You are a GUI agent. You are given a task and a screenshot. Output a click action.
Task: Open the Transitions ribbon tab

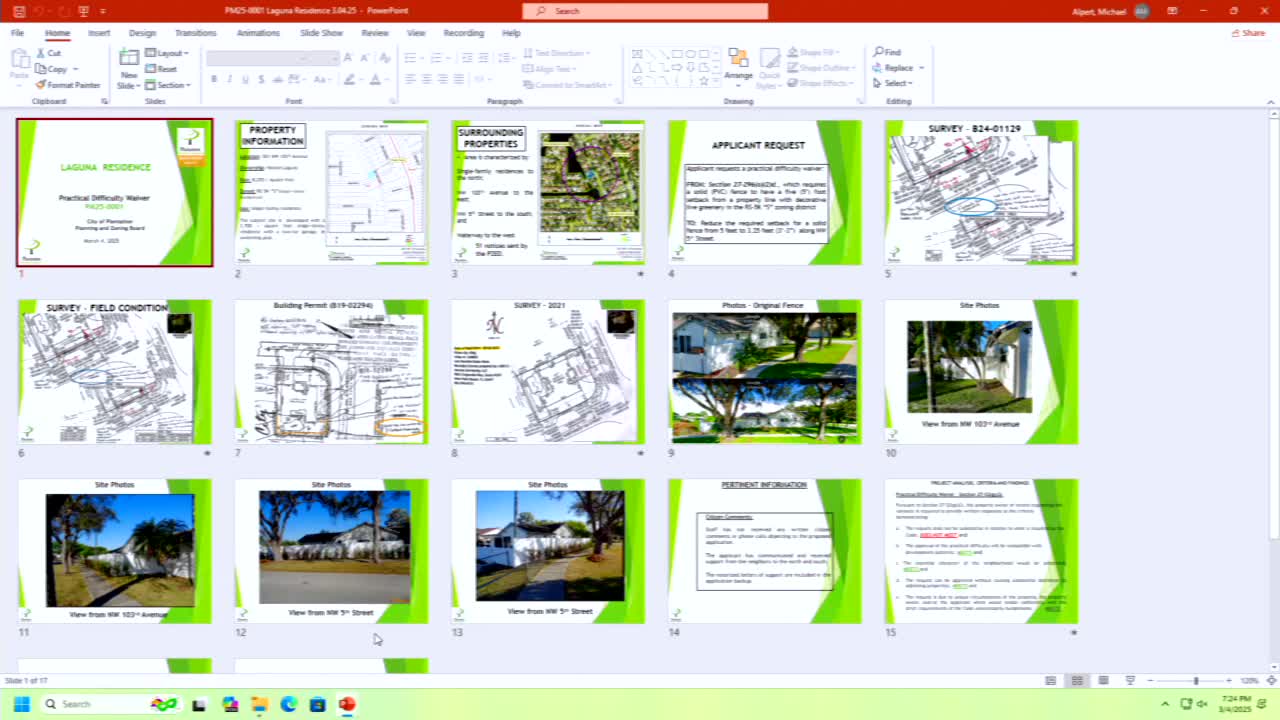(196, 33)
